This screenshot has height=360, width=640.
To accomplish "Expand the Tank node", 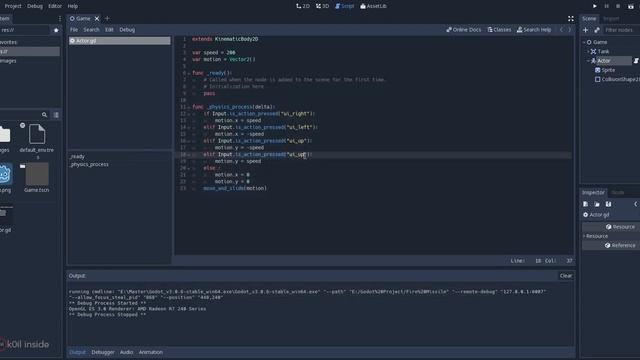I will tap(588, 51).
